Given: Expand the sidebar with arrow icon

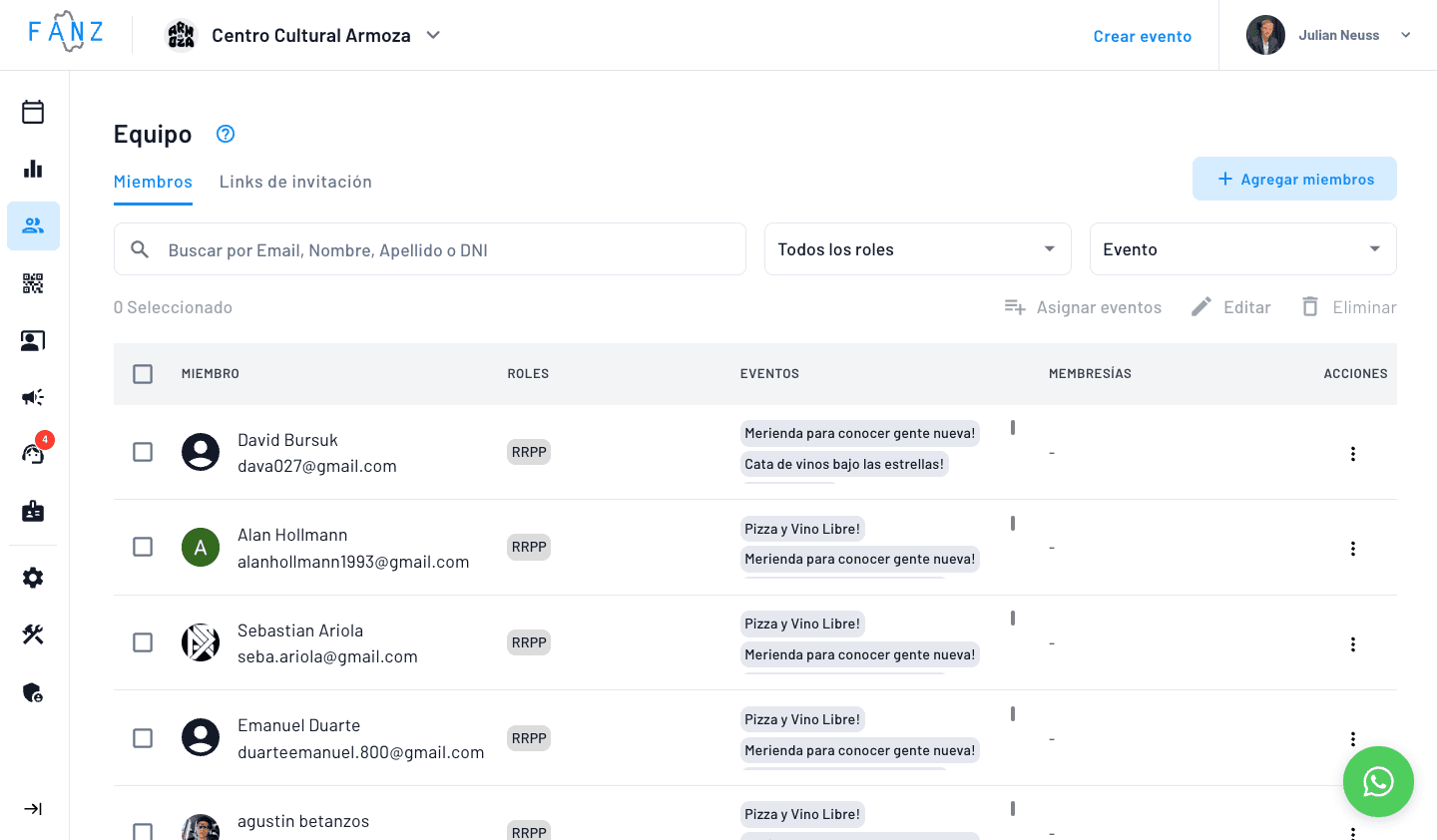Looking at the screenshot, I should click(x=33, y=809).
